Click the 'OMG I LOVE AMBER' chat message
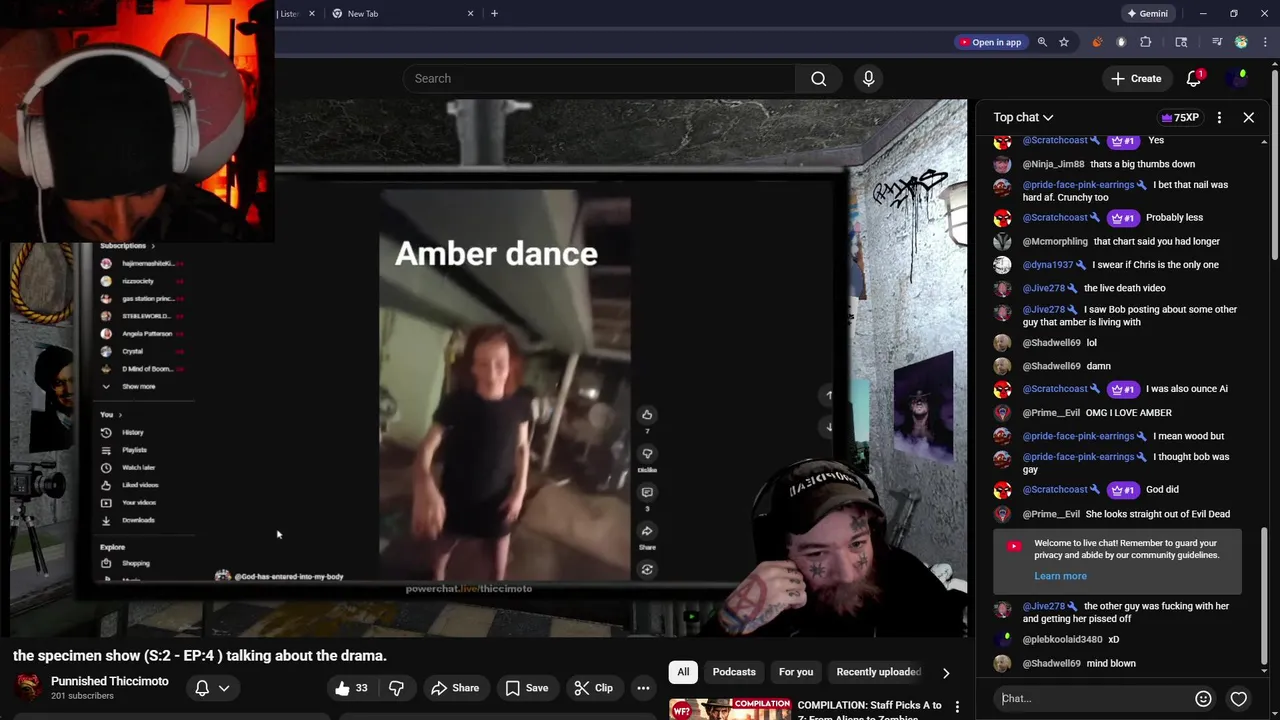This screenshot has height=720, width=1280. point(1128,413)
